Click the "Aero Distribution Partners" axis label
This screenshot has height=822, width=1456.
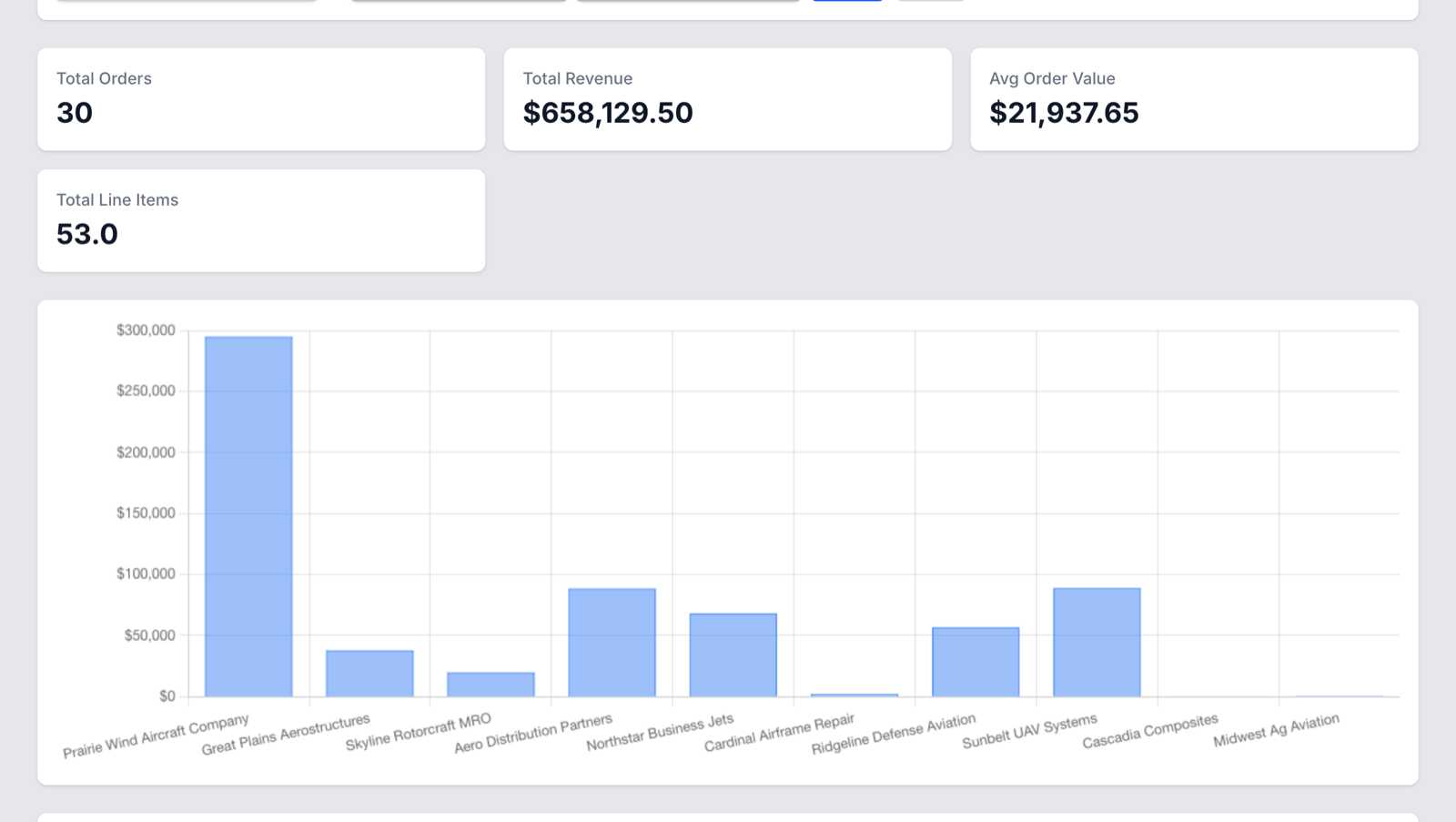pyautogui.click(x=533, y=735)
